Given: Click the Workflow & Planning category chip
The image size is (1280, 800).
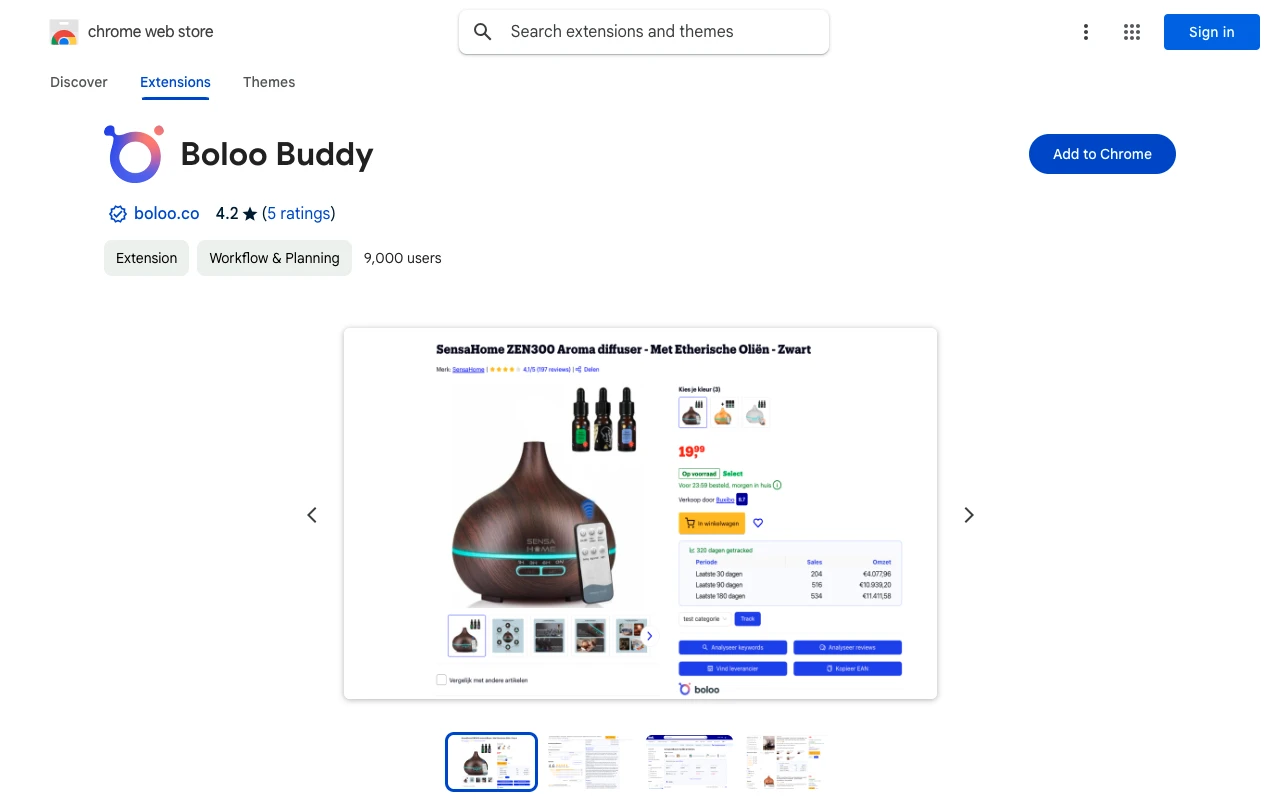Looking at the screenshot, I should click(x=274, y=258).
